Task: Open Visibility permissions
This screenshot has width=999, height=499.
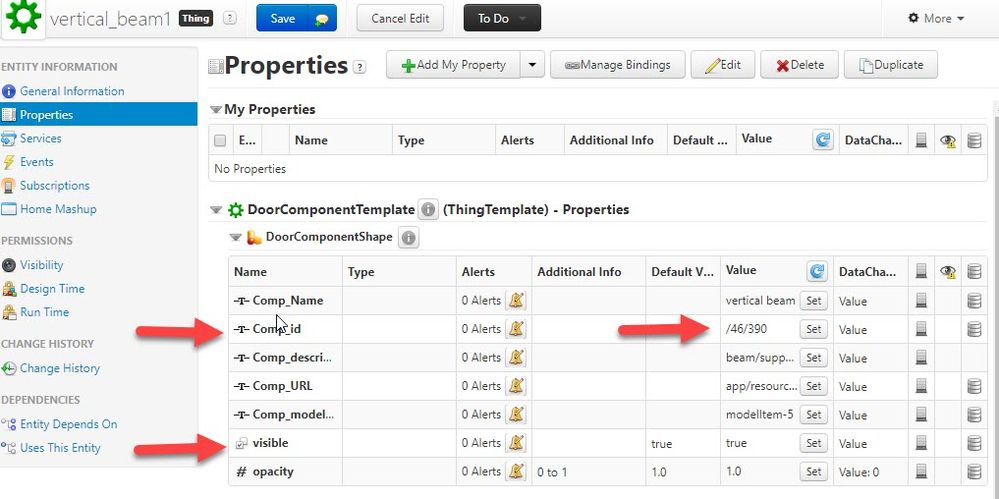Action: 41,265
